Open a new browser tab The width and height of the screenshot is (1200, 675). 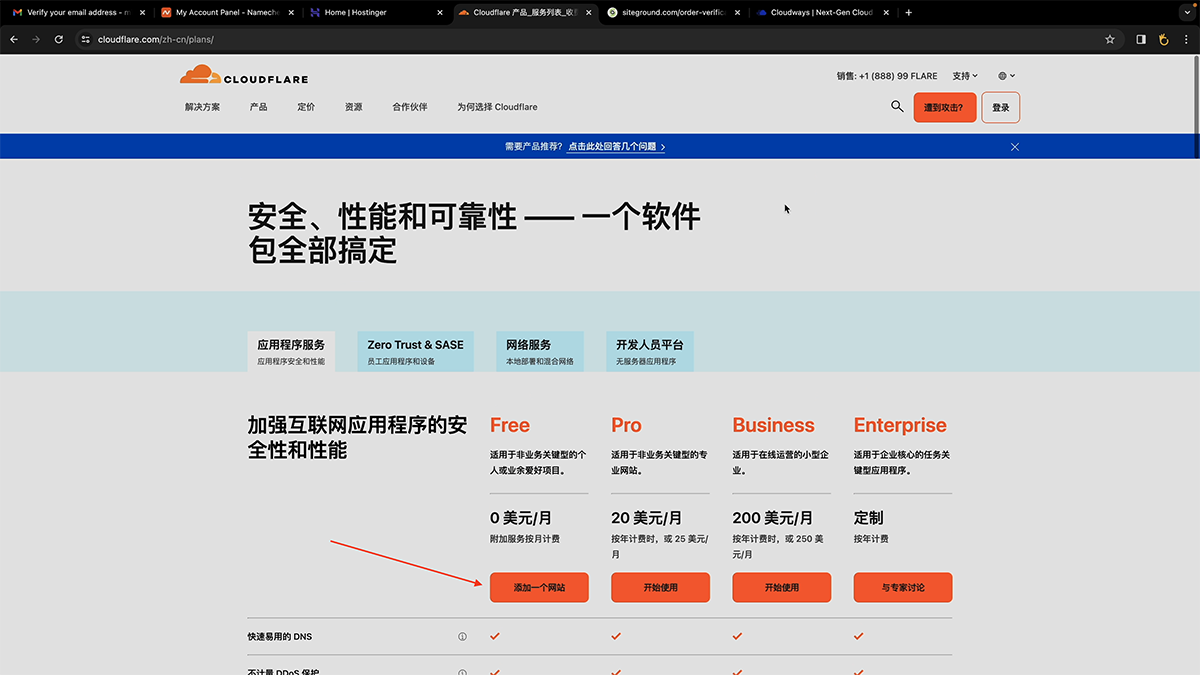point(908,13)
